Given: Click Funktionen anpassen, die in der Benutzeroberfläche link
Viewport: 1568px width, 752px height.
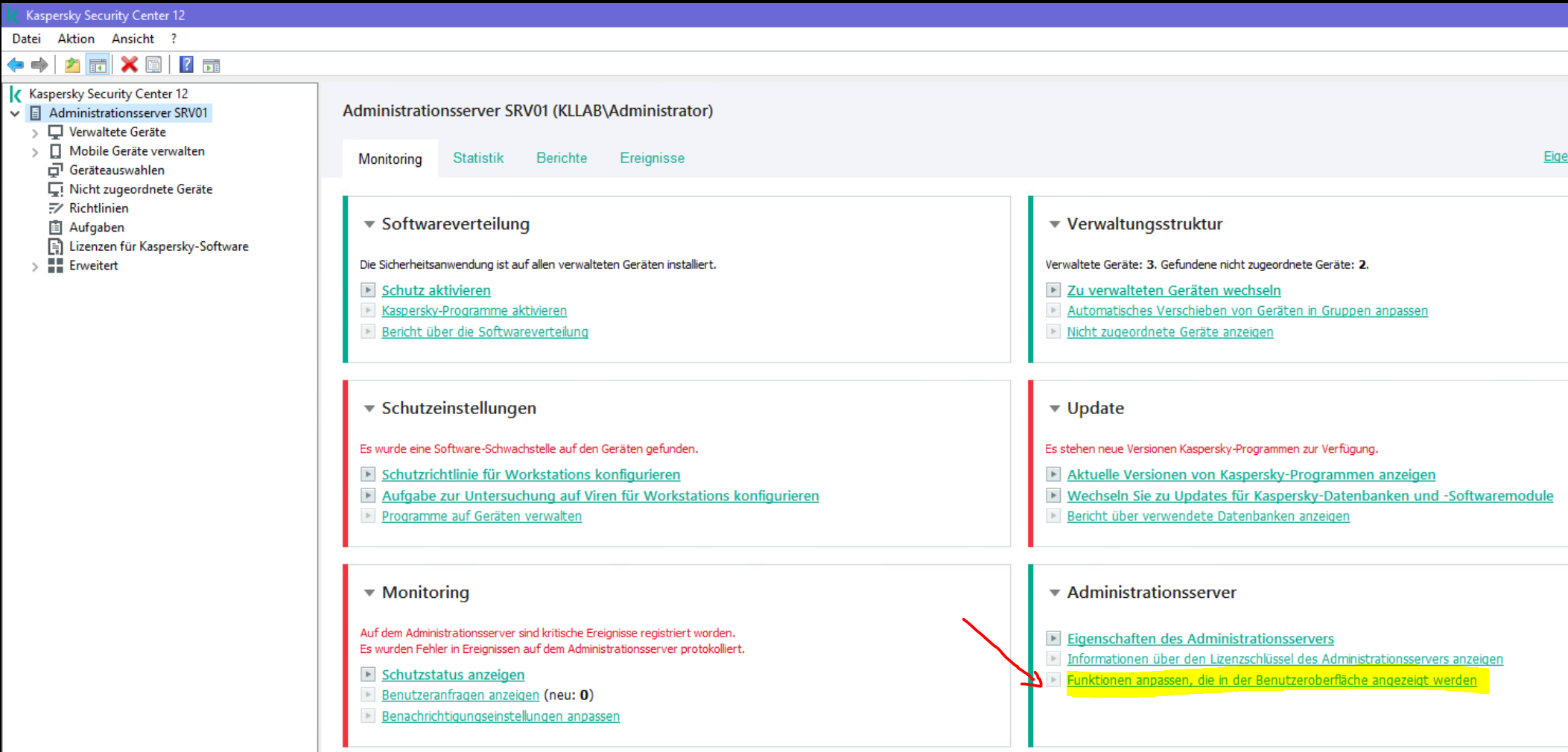Looking at the screenshot, I should 1272,680.
